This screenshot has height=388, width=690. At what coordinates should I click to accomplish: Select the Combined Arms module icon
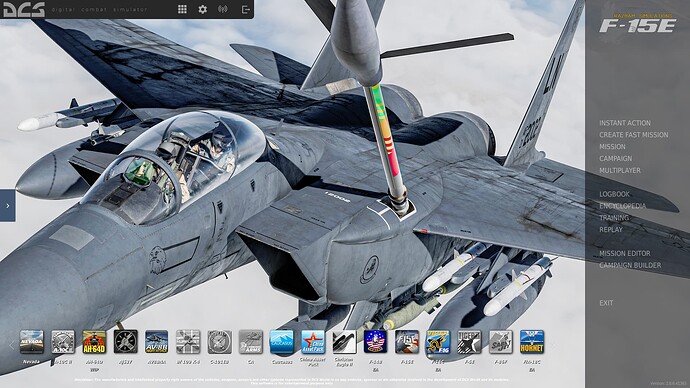251,342
